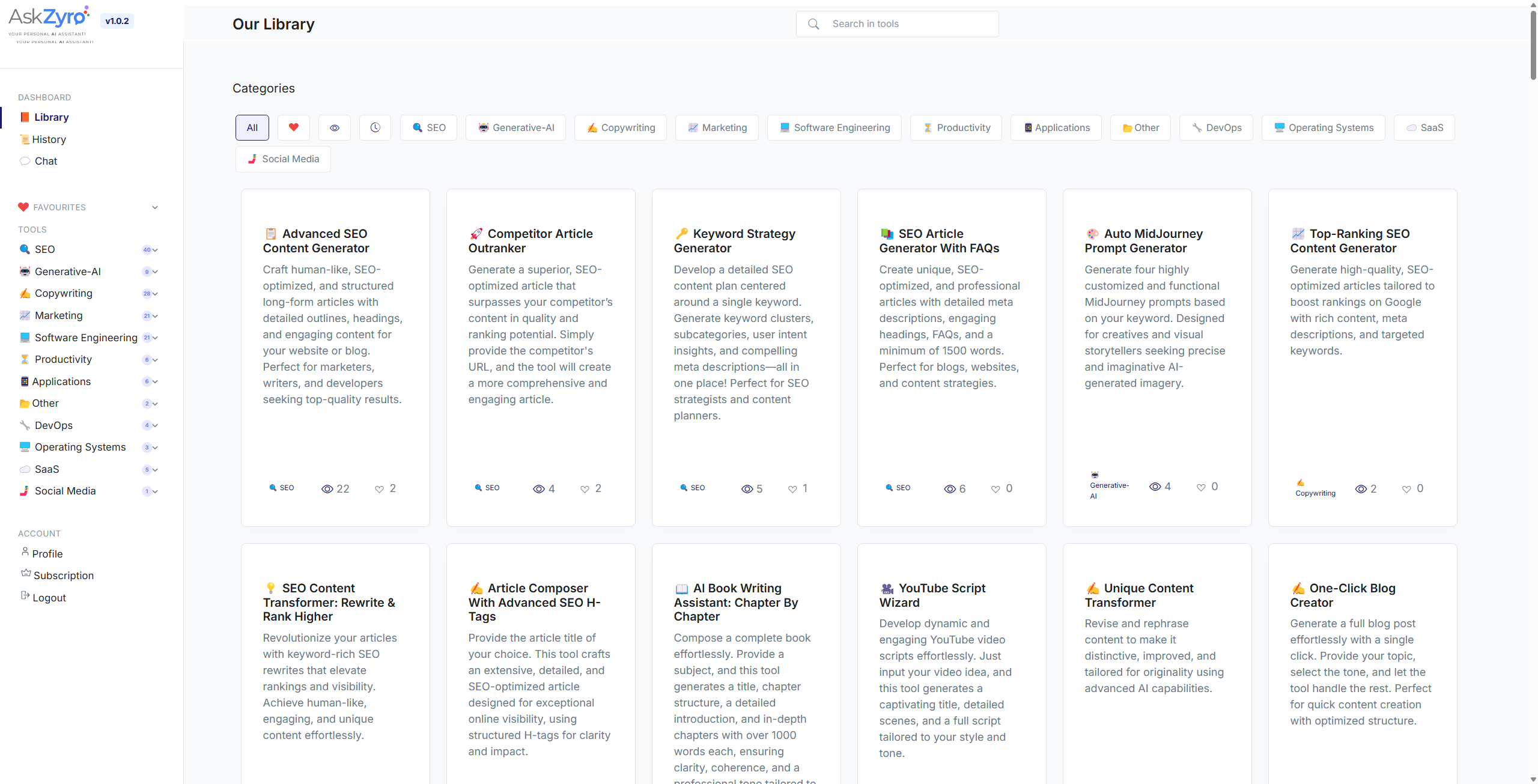The image size is (1538, 784).
Task: Click the Subscription crown icon
Action: point(26,573)
